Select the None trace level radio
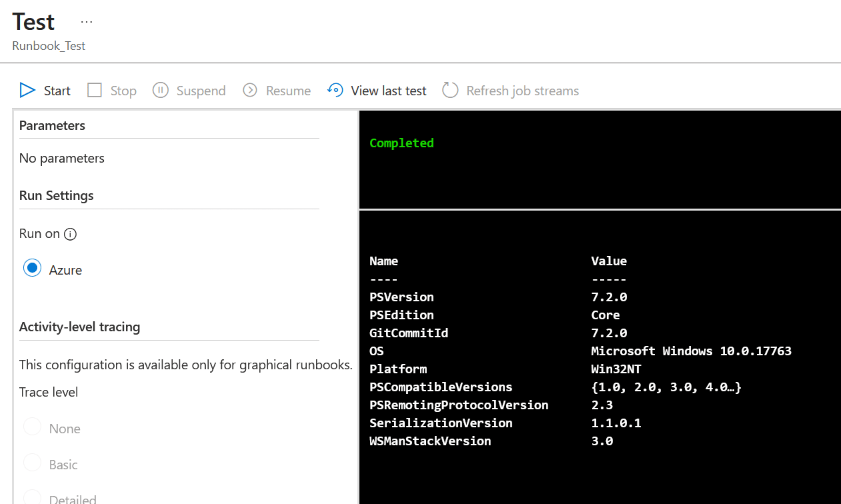 tap(32, 427)
